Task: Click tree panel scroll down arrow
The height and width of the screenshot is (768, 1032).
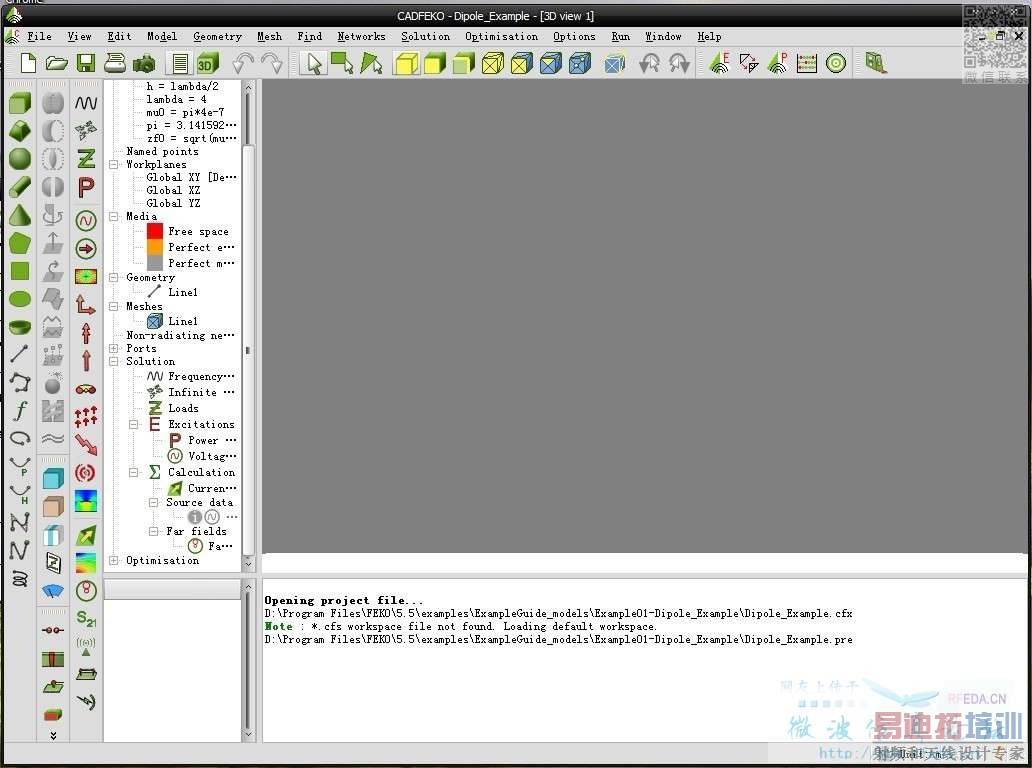Action: tap(248, 563)
